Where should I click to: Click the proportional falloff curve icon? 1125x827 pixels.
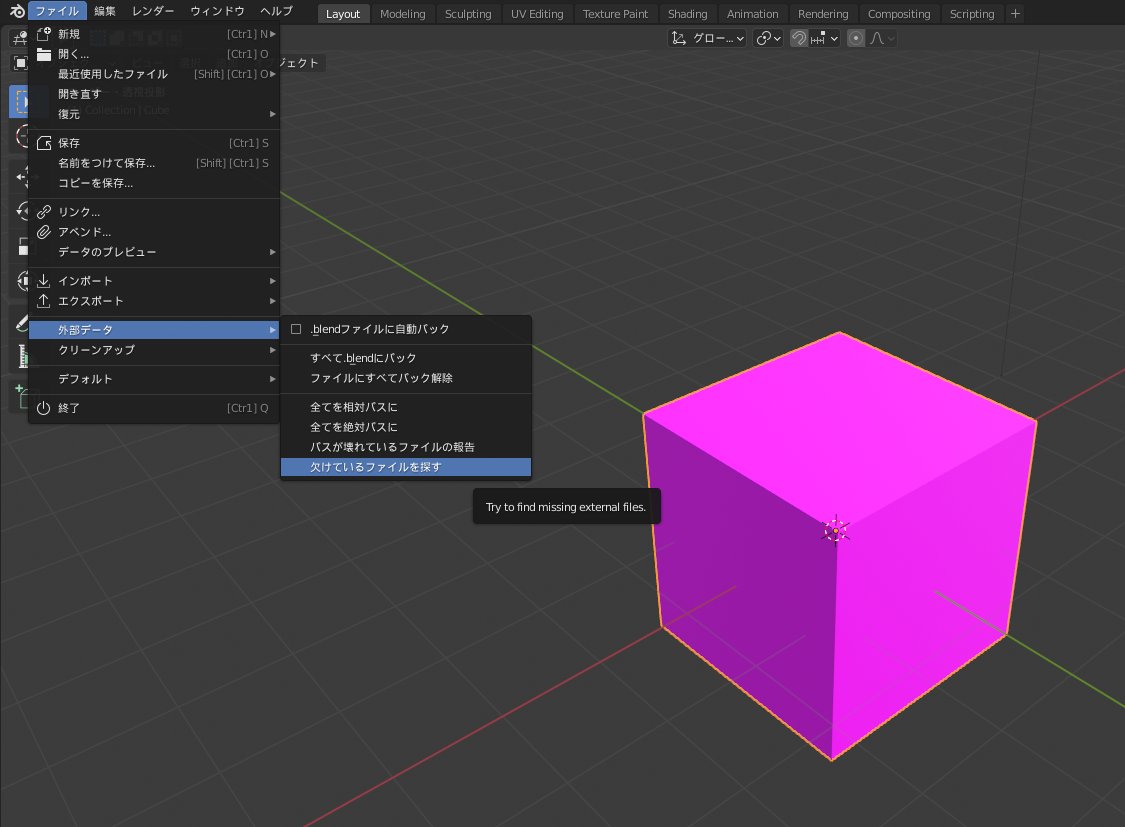tap(876, 38)
